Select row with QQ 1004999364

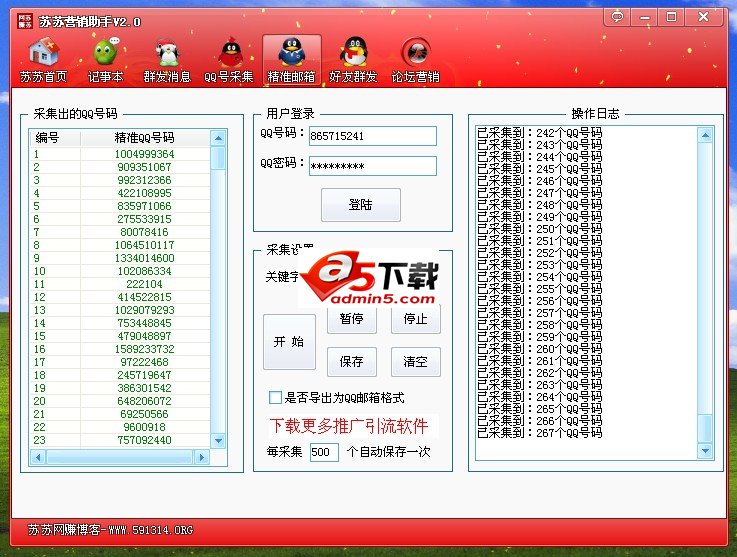click(x=120, y=154)
